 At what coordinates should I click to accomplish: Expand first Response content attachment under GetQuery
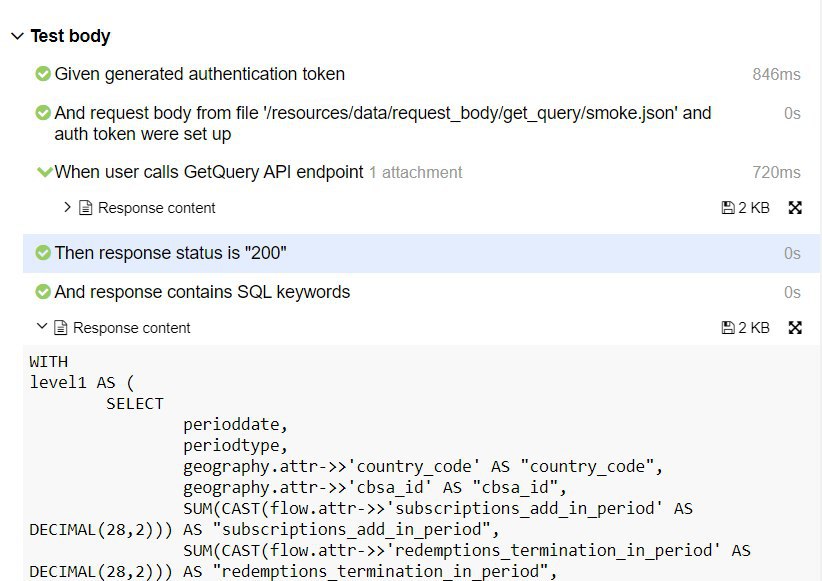coord(67,207)
